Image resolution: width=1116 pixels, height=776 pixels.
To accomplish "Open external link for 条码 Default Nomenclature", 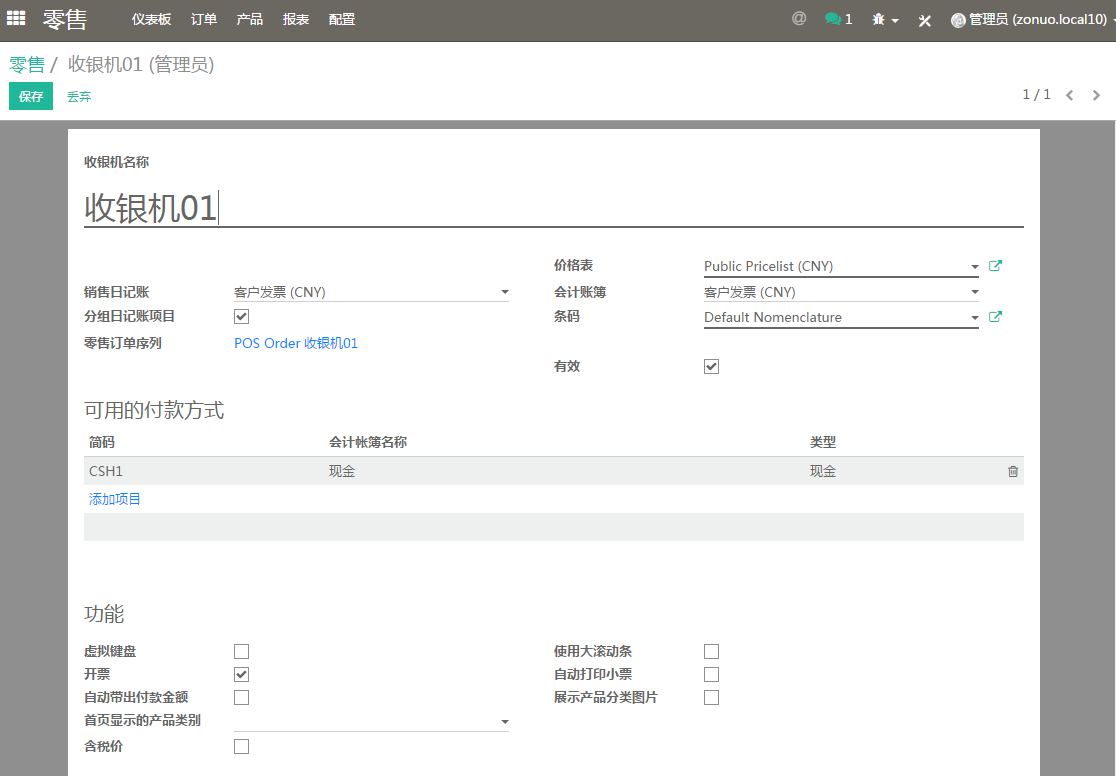I will point(995,317).
